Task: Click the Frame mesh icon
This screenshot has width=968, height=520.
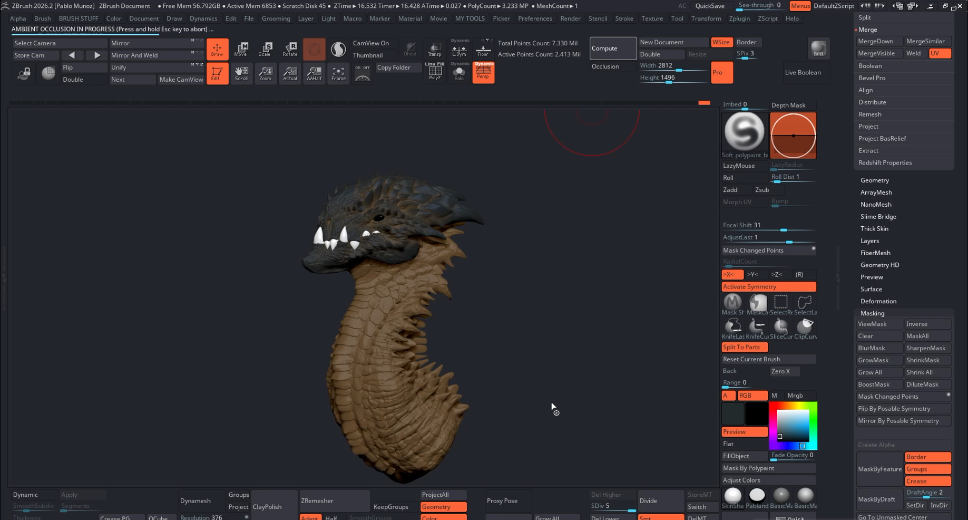Action: click(338, 73)
